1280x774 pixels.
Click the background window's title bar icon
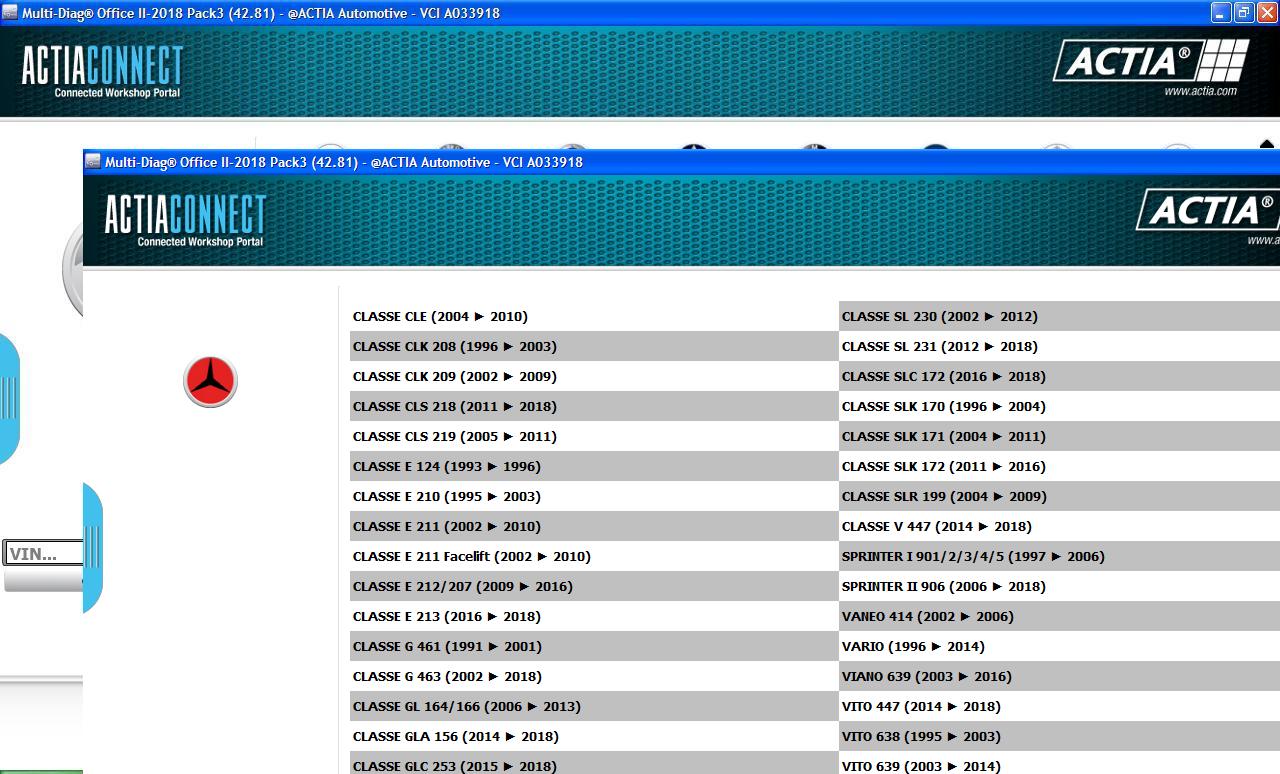tap(10, 13)
